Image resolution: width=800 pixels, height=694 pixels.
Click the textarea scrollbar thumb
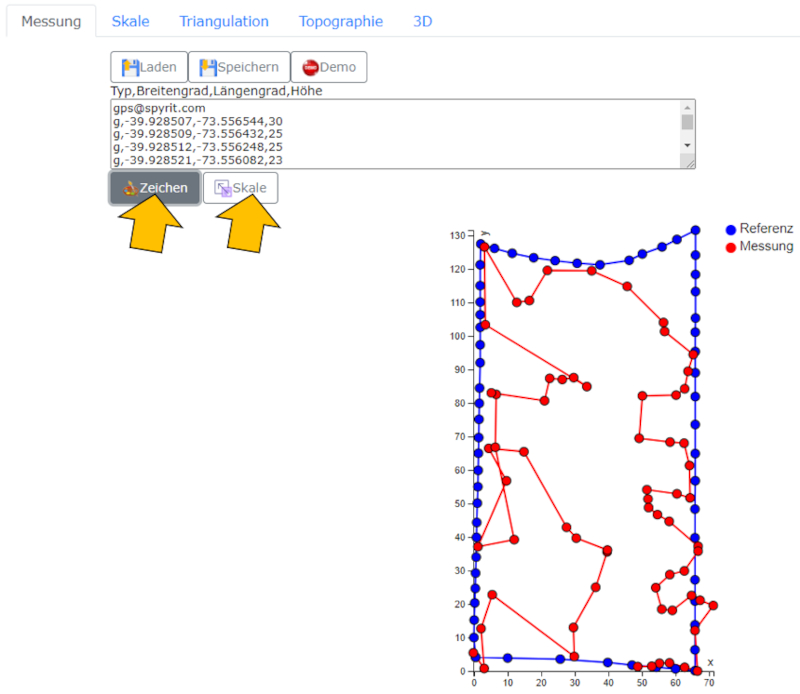[x=687, y=122]
